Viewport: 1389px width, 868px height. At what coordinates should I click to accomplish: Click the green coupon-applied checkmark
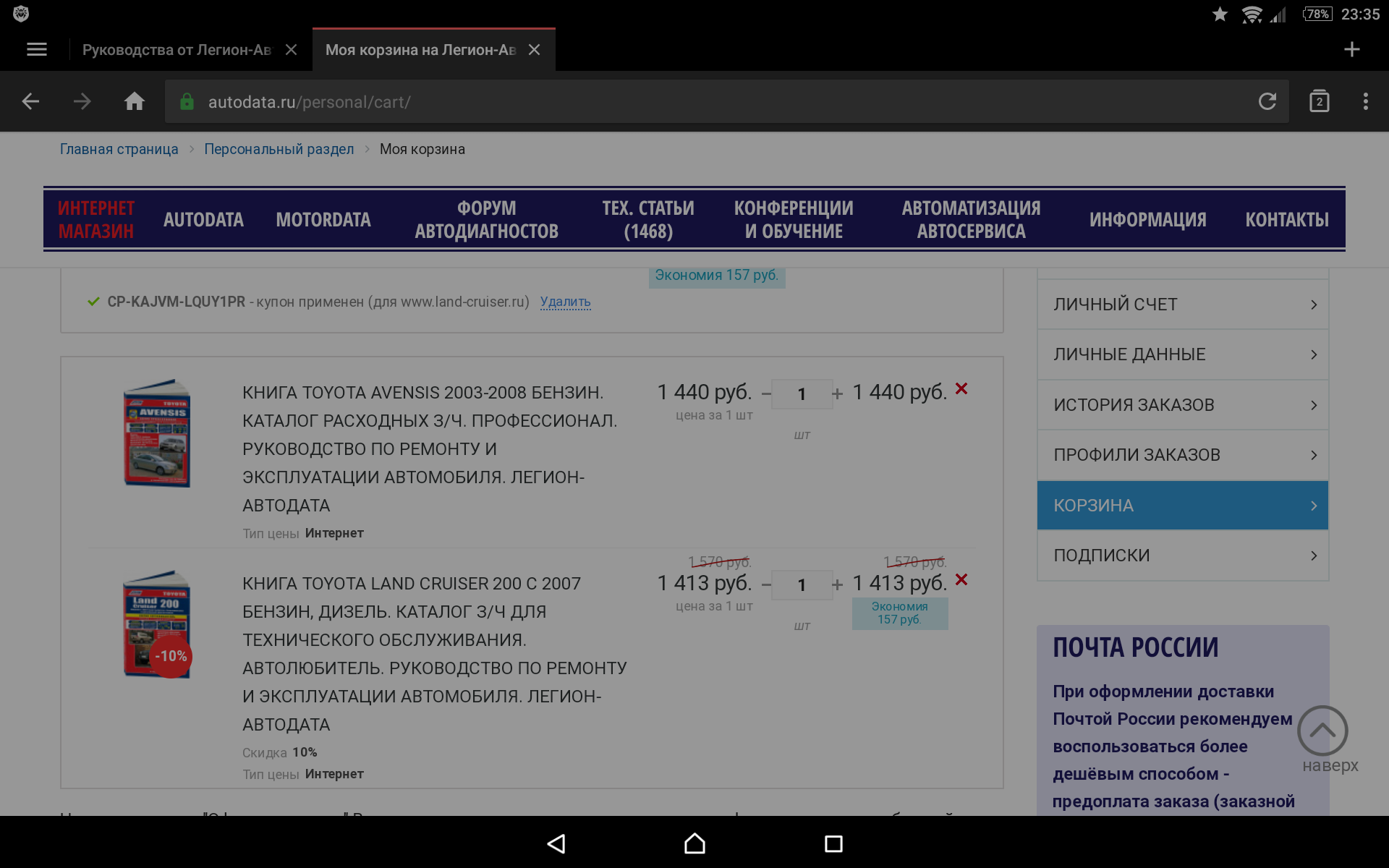[93, 302]
